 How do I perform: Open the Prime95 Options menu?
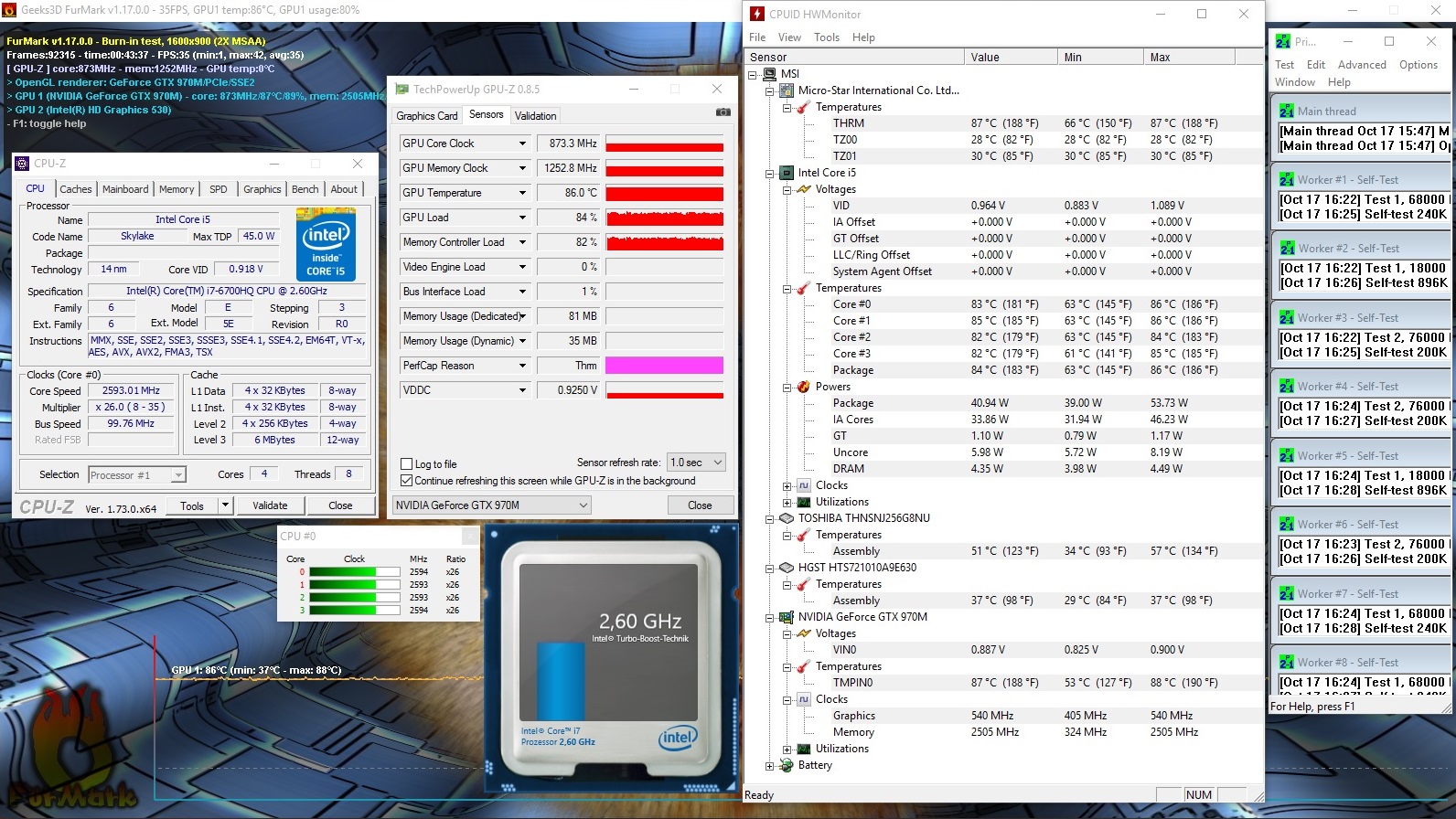click(x=1419, y=65)
